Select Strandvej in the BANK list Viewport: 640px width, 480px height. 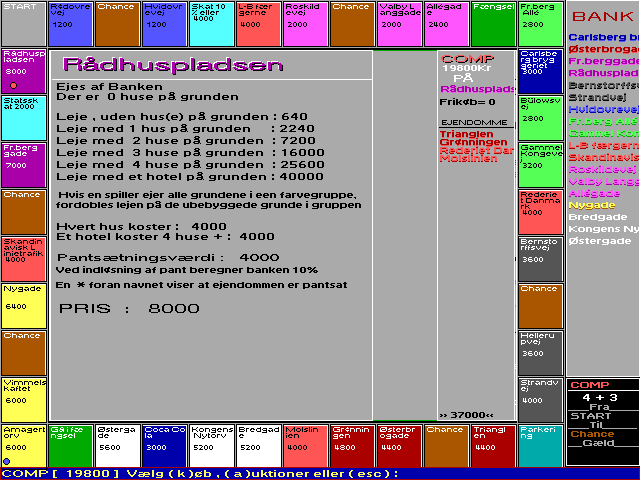pos(598,98)
